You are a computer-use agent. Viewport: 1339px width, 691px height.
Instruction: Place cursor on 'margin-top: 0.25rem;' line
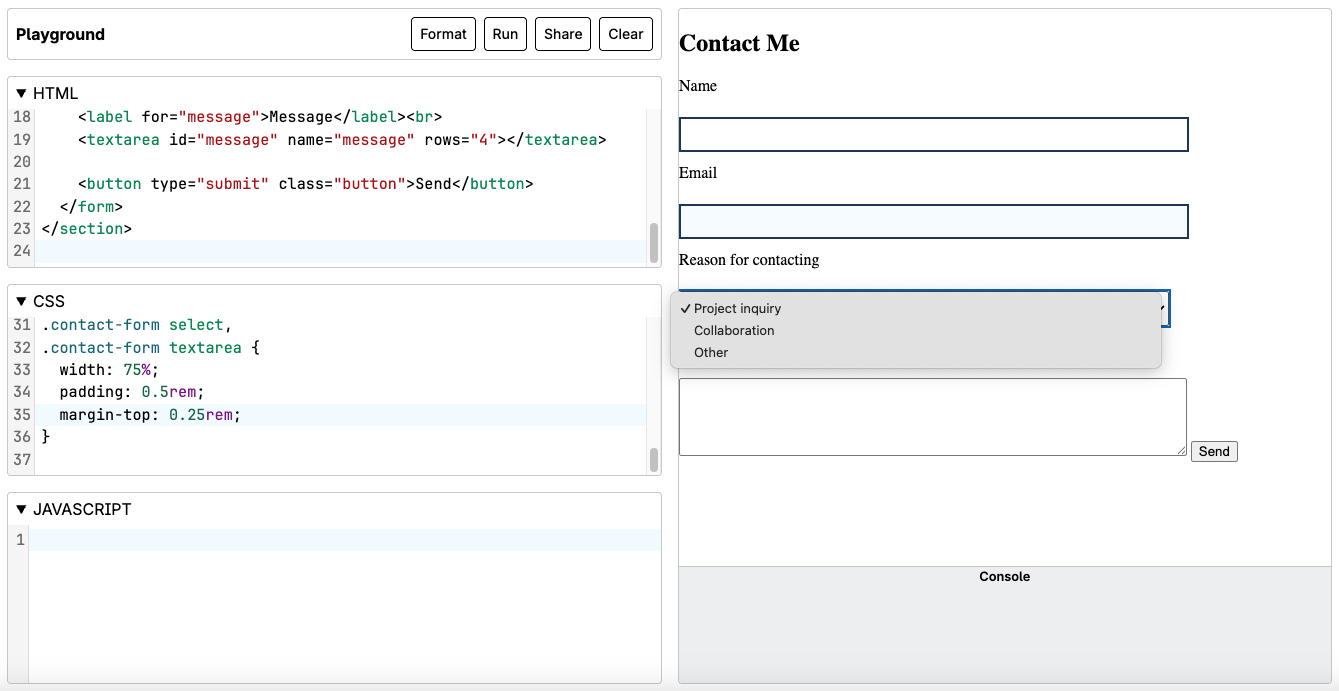point(150,414)
